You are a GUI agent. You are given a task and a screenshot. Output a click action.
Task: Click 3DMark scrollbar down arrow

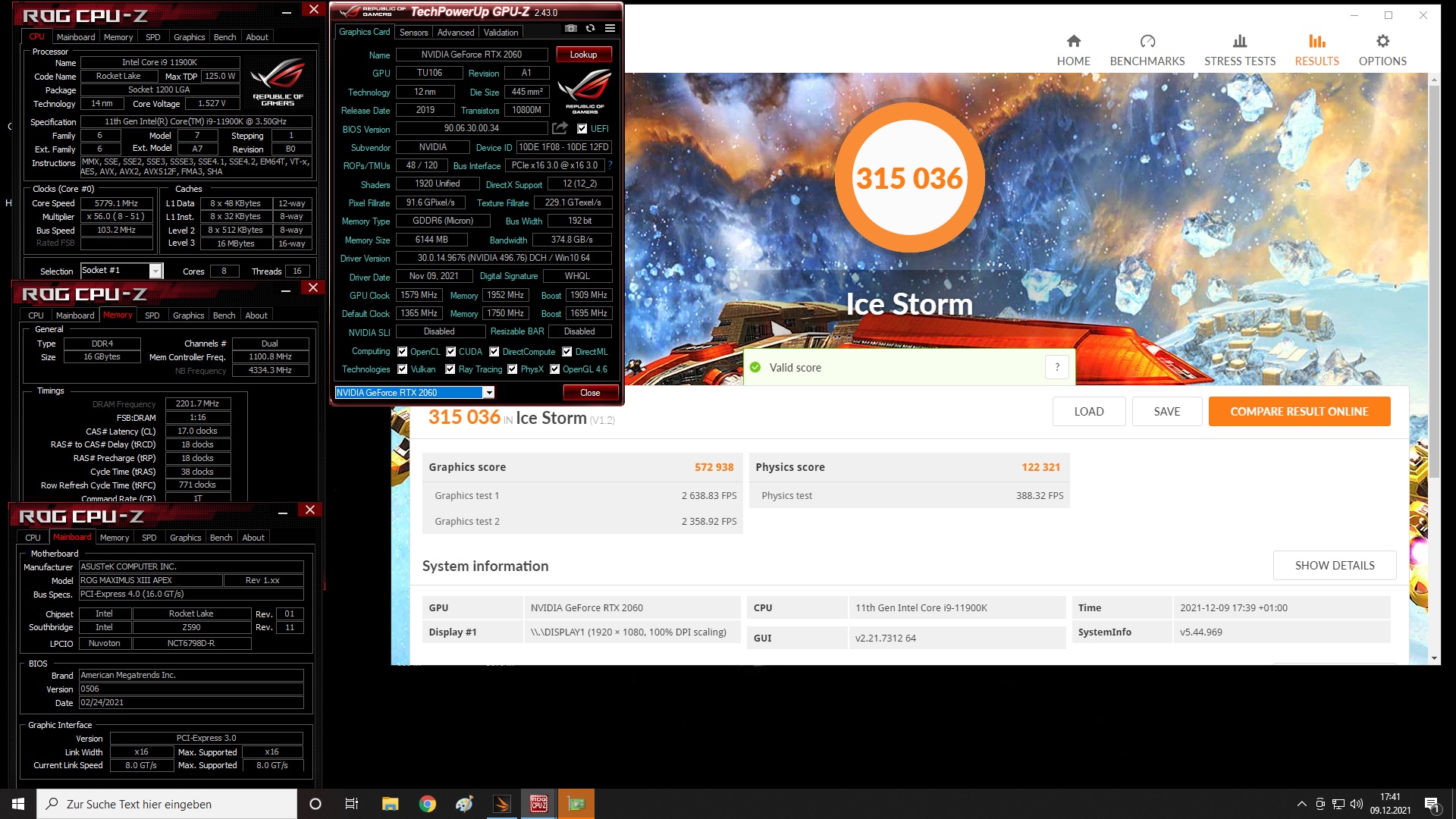[x=1434, y=658]
